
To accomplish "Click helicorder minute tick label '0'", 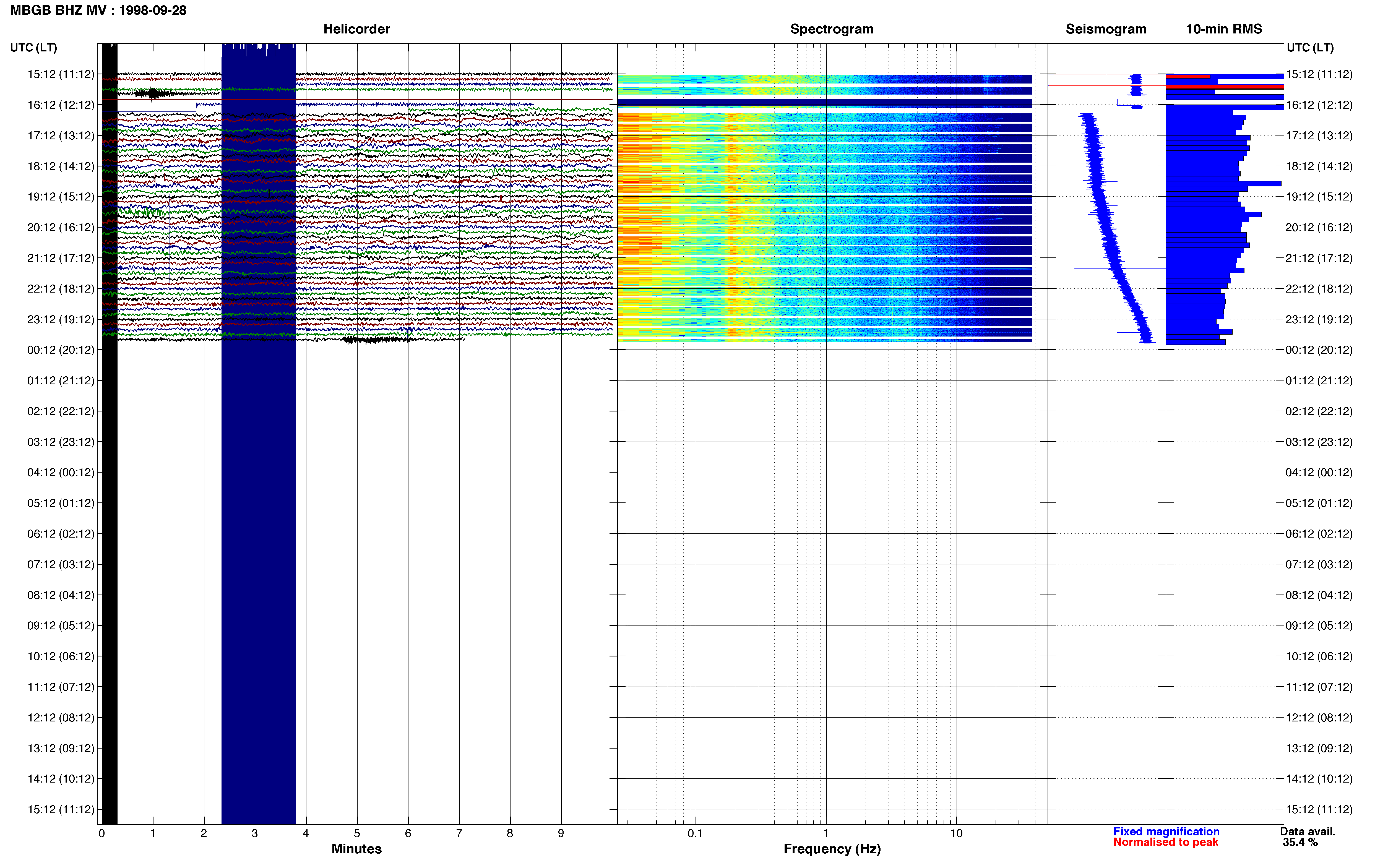I will (x=101, y=833).
